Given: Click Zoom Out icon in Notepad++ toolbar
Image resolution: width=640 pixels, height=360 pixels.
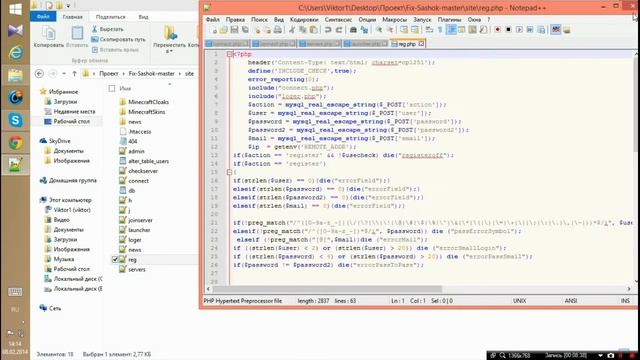Looking at the screenshot, I should point(390,30).
